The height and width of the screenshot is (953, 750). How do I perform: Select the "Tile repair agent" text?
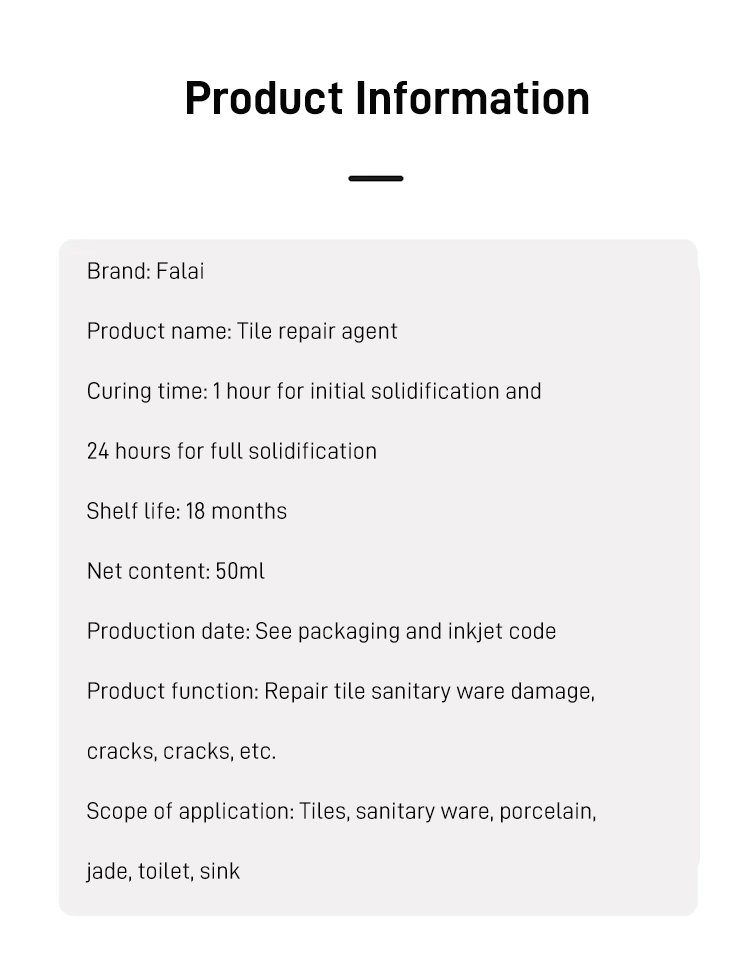pyautogui.click(x=318, y=331)
